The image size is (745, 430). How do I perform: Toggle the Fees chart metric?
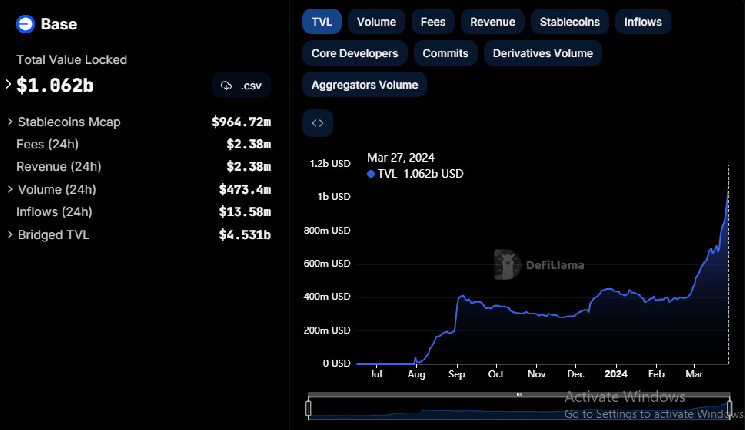point(433,22)
